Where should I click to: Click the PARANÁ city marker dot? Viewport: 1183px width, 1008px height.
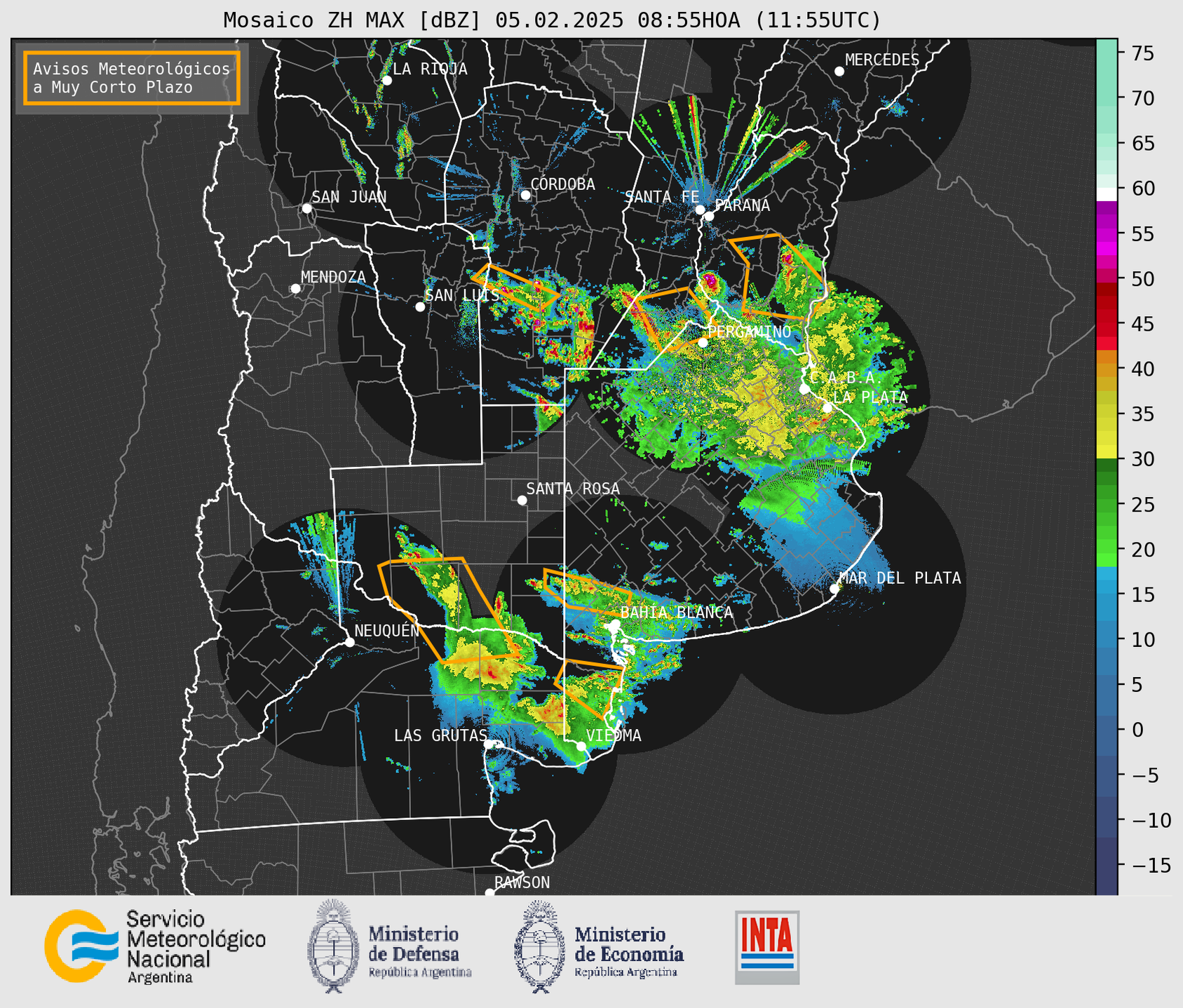(x=709, y=216)
